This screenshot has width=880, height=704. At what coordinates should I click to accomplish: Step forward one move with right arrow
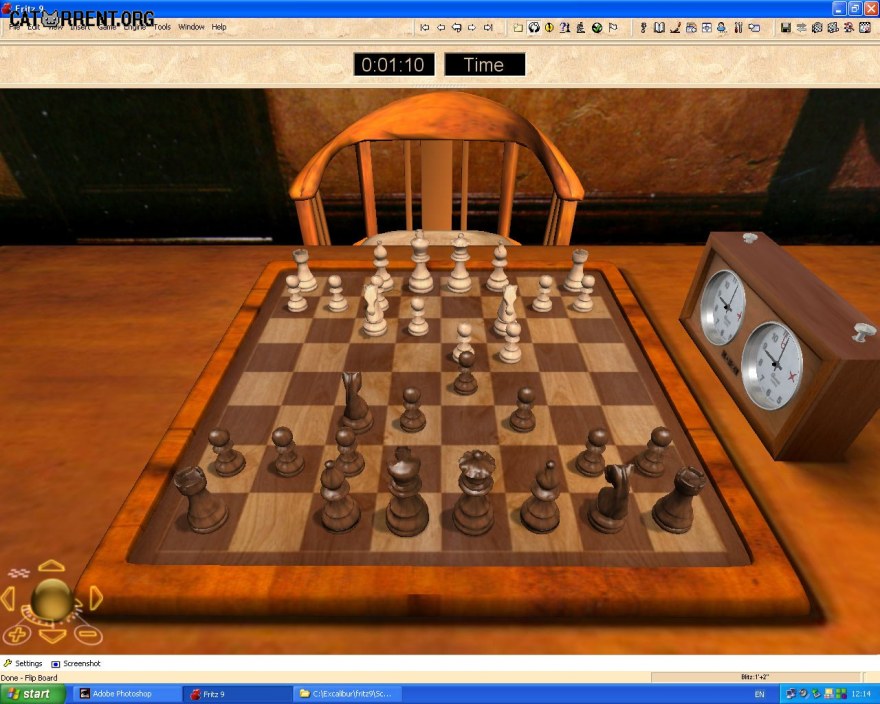point(472,27)
